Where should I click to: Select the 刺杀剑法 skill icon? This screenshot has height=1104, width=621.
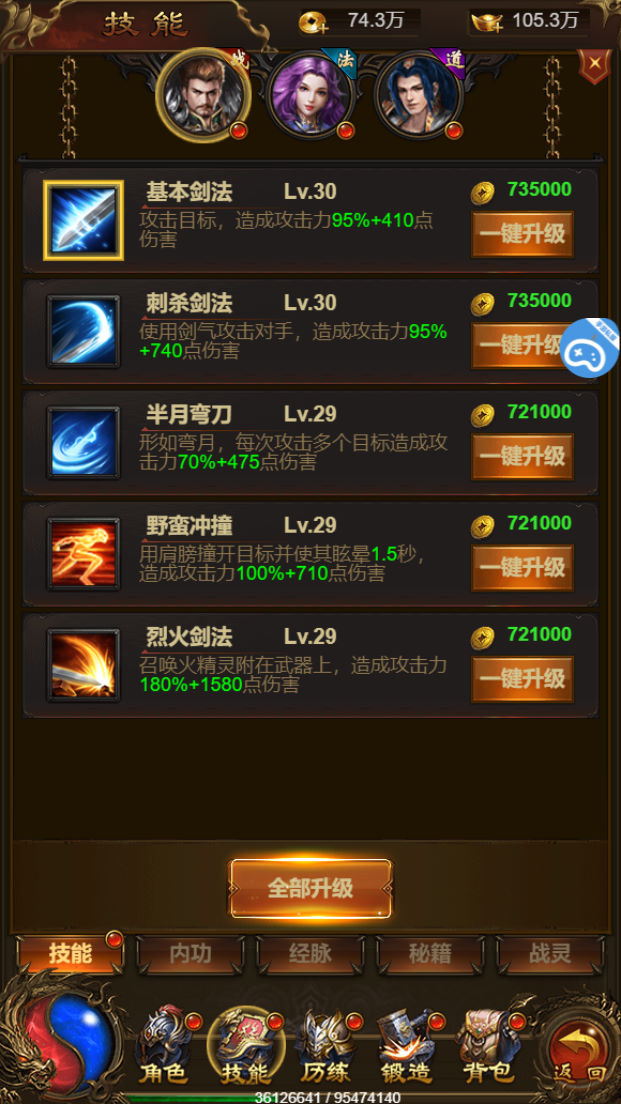(x=83, y=332)
